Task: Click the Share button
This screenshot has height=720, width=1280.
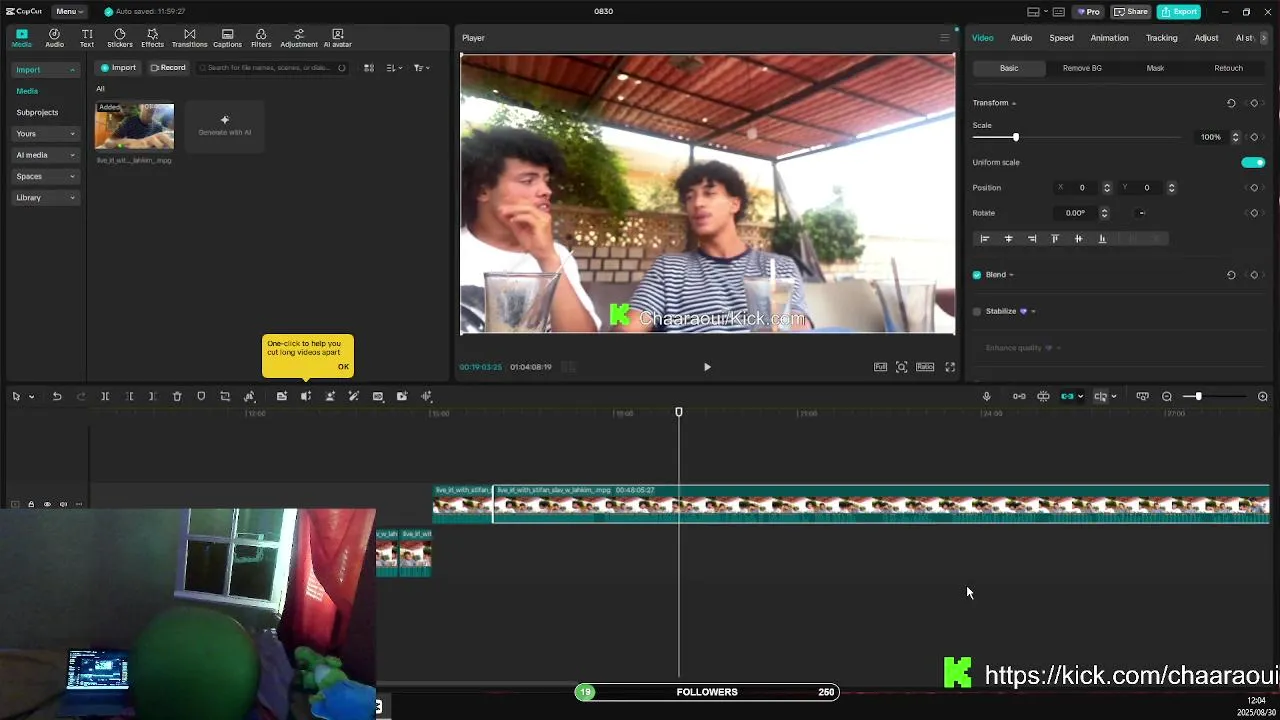Action: (x=1131, y=11)
